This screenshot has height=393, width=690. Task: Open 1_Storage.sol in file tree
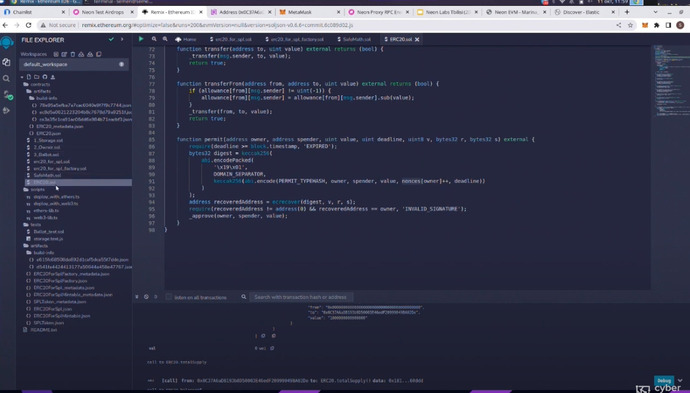pyautogui.click(x=48, y=140)
